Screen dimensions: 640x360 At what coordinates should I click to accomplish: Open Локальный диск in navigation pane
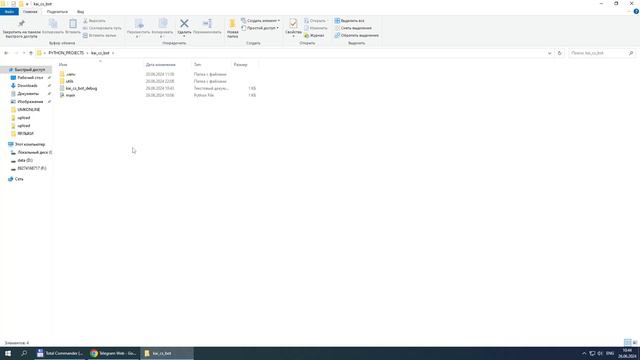pyautogui.click(x=33, y=152)
